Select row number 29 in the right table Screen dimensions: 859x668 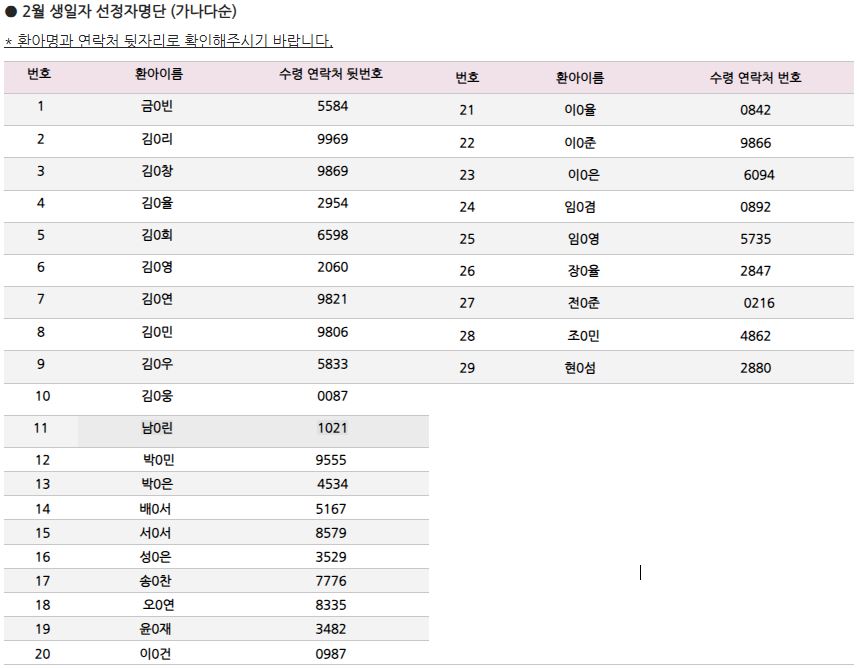tap(467, 368)
